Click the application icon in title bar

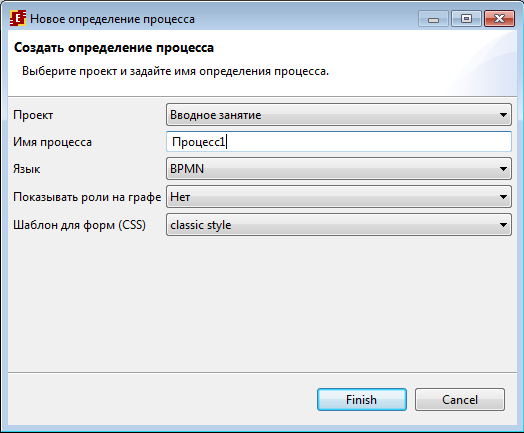[18, 18]
